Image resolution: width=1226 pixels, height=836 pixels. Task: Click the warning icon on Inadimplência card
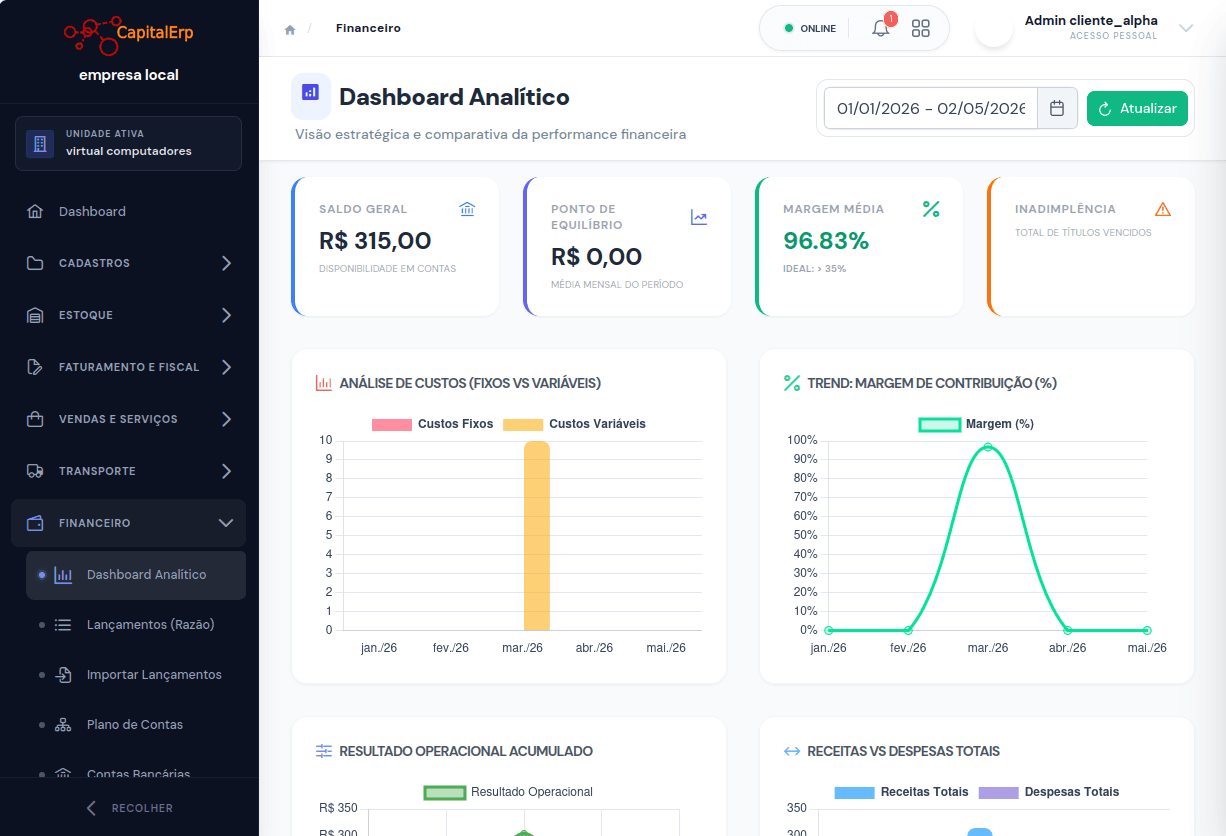tap(1163, 209)
